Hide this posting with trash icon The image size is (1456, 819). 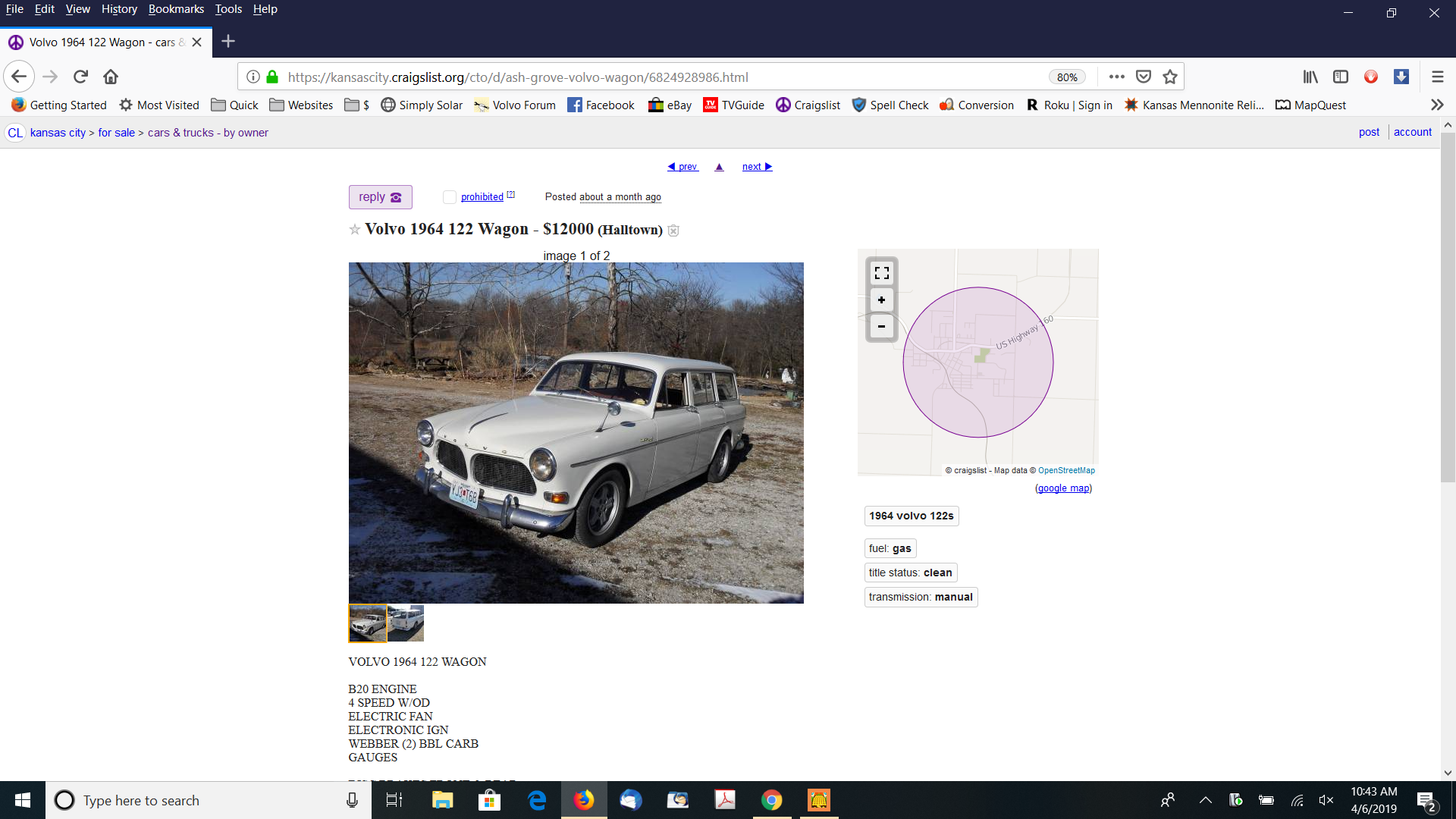click(x=673, y=231)
